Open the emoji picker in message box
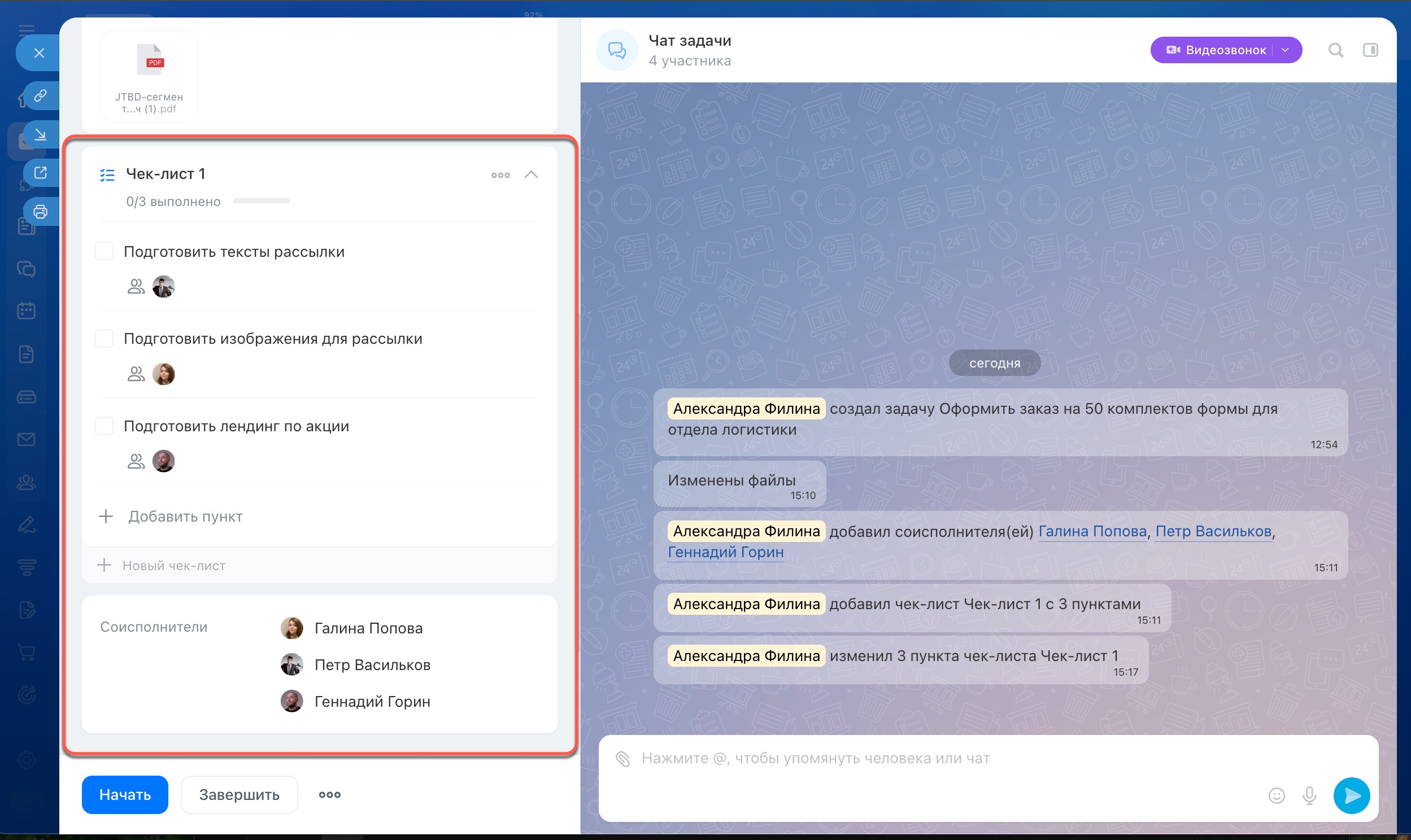1411x840 pixels. click(x=1276, y=795)
